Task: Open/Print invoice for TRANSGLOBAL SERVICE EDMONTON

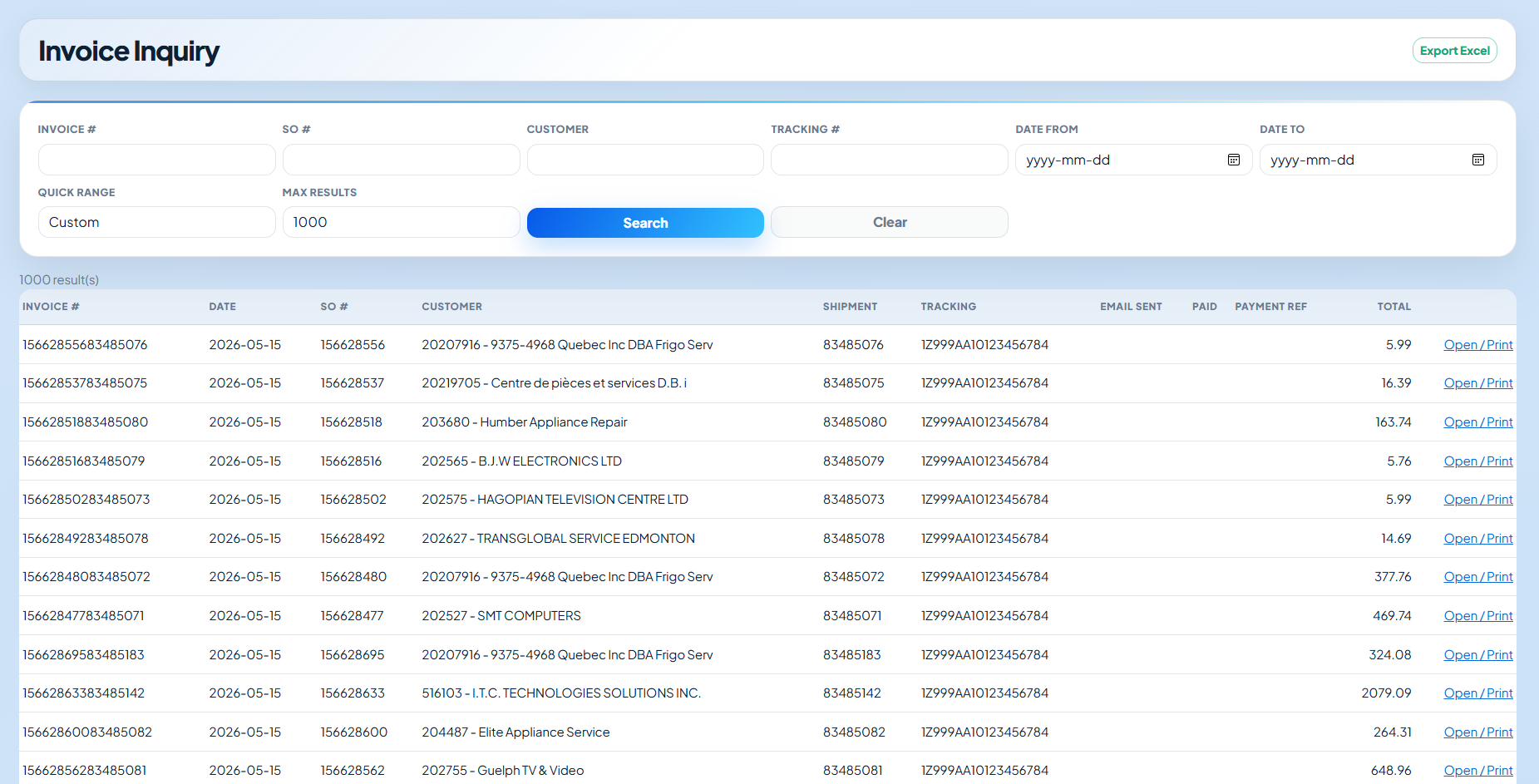Action: 1478,539
